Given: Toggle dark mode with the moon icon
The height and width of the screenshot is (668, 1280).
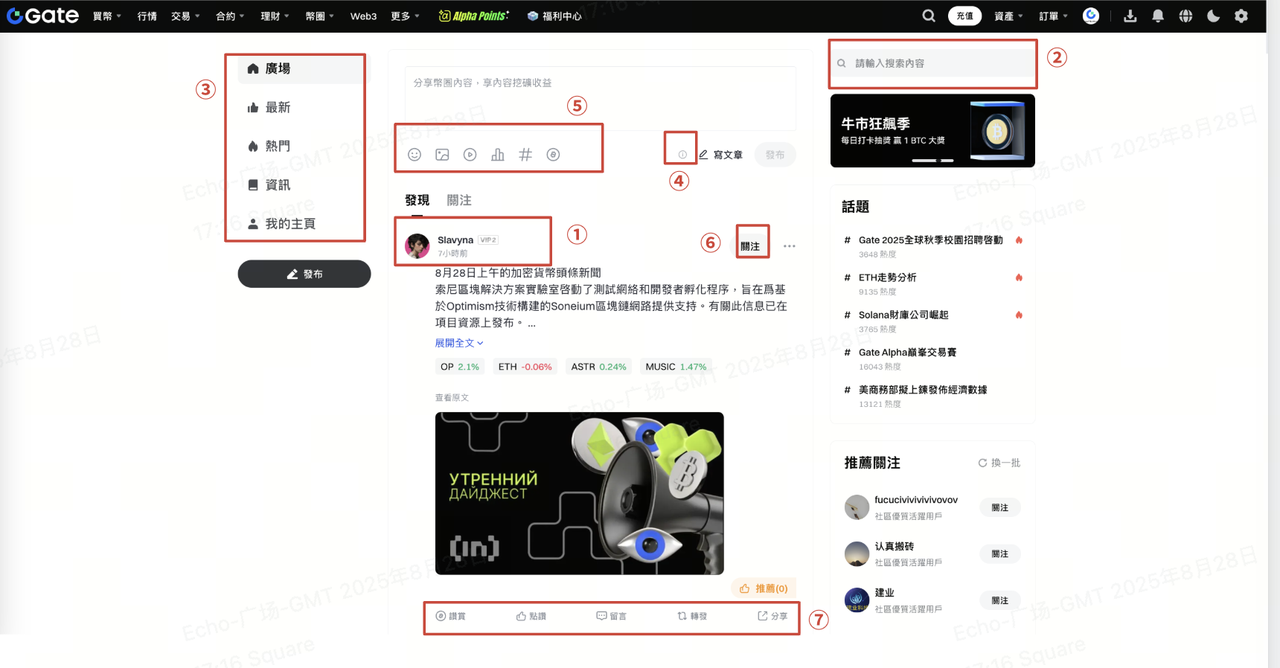Looking at the screenshot, I should (1213, 16).
